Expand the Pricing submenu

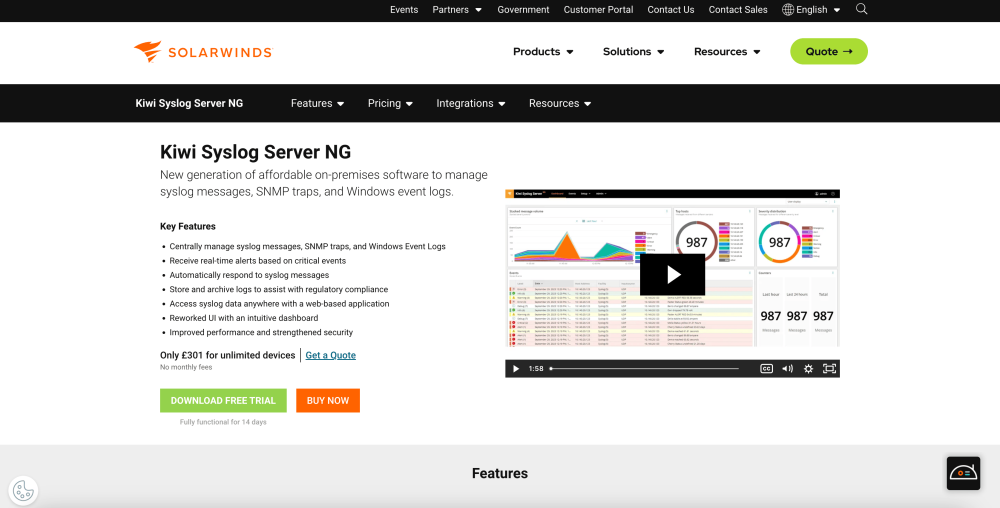click(390, 103)
